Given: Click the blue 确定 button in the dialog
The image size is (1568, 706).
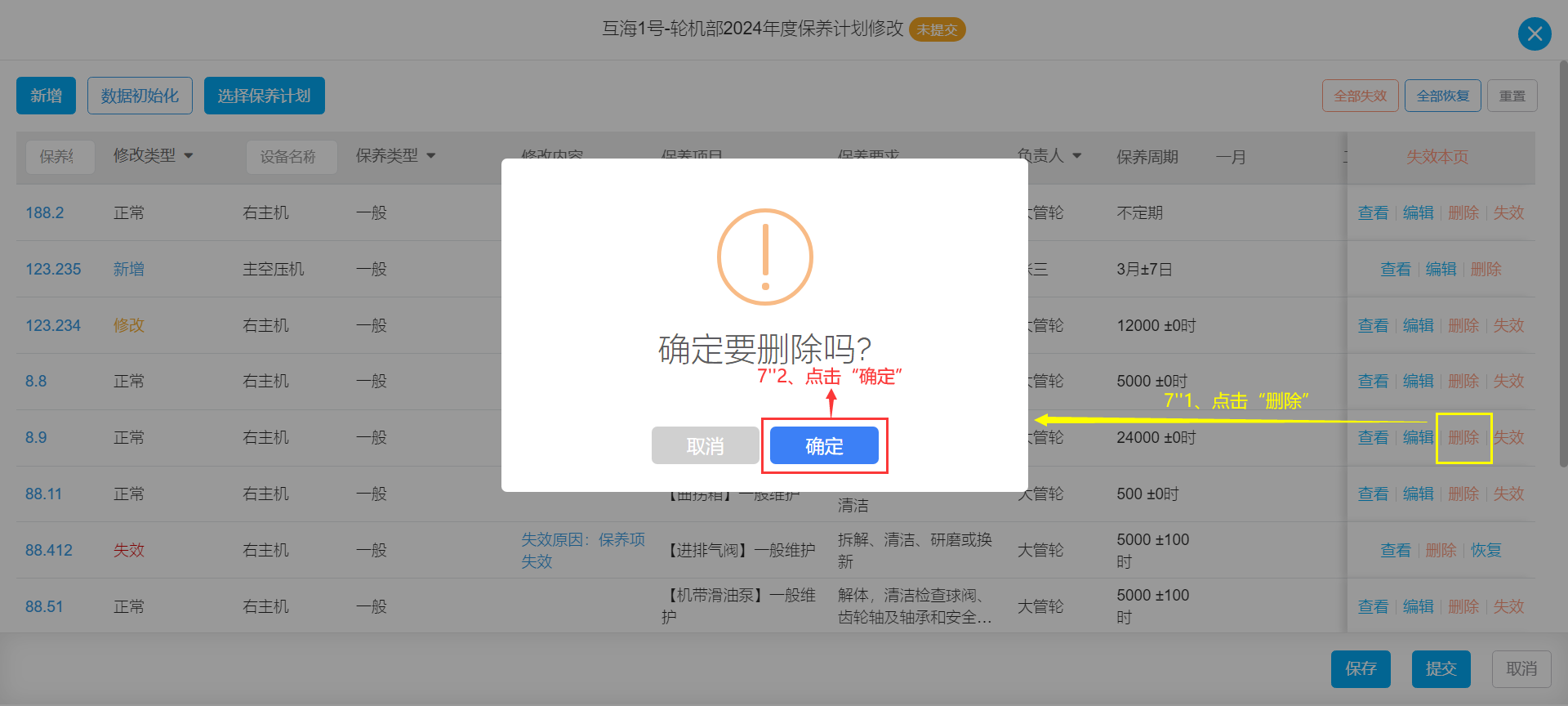Looking at the screenshot, I should point(824,445).
